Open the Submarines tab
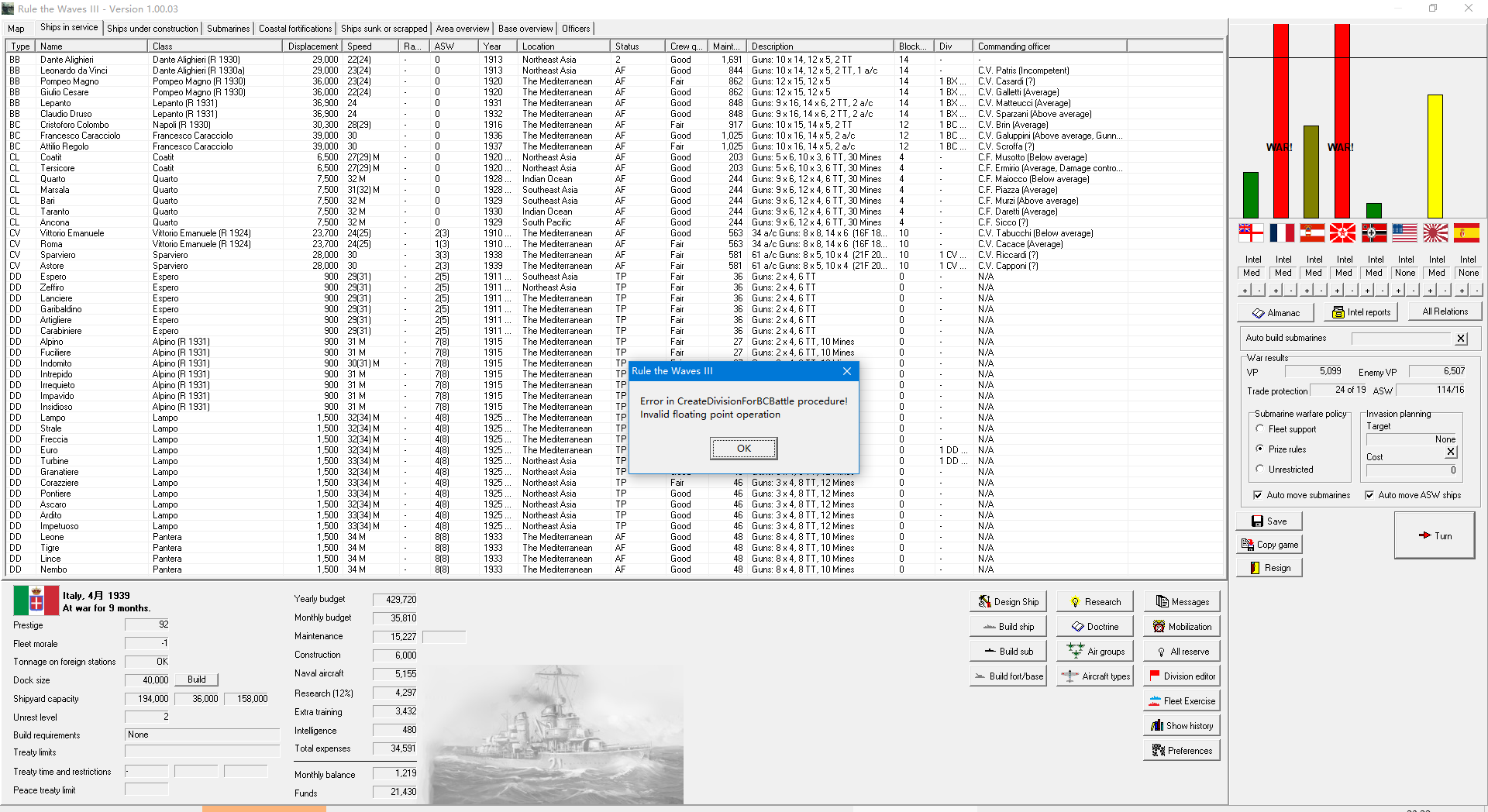1488x812 pixels. 229,29
